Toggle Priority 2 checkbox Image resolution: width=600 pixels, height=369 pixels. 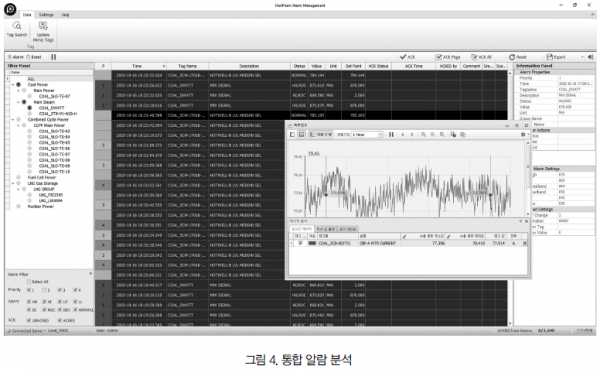click(44, 290)
